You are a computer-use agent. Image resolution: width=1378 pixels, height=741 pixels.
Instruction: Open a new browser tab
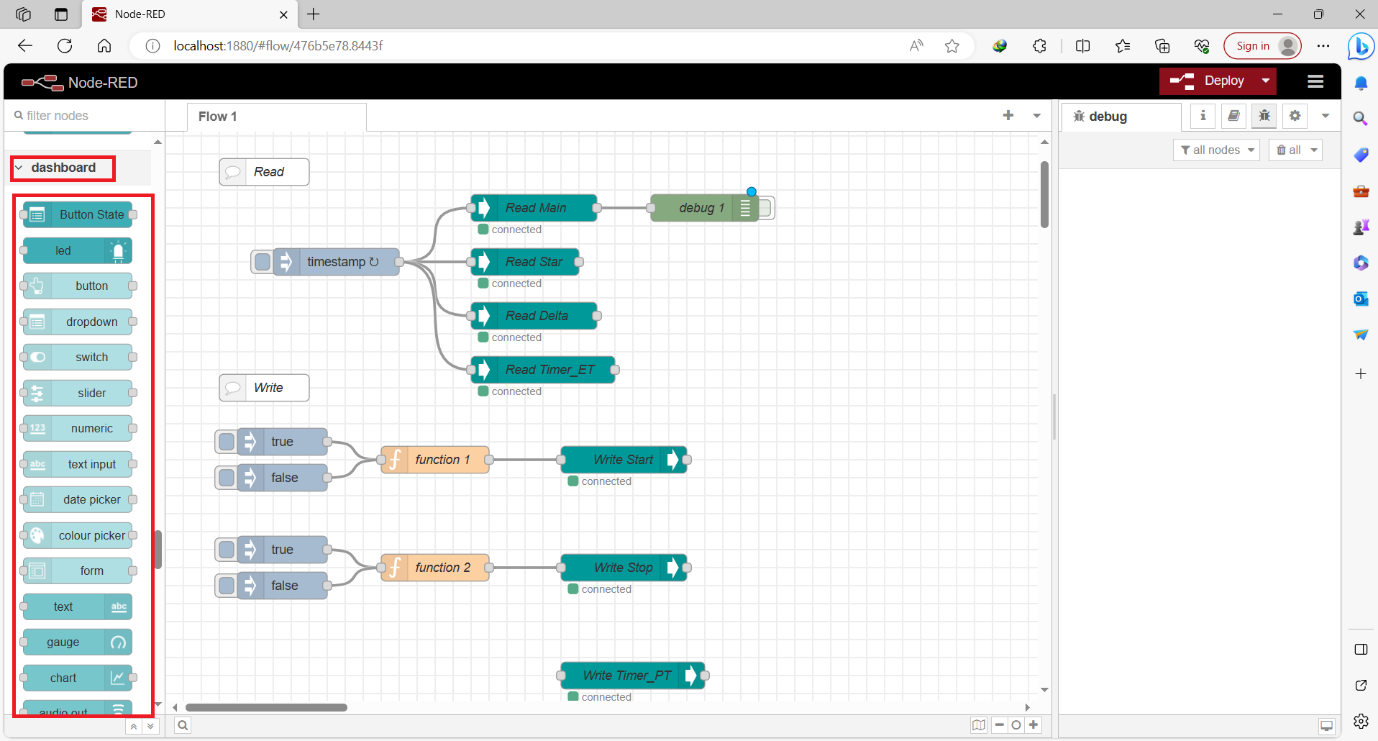click(314, 15)
